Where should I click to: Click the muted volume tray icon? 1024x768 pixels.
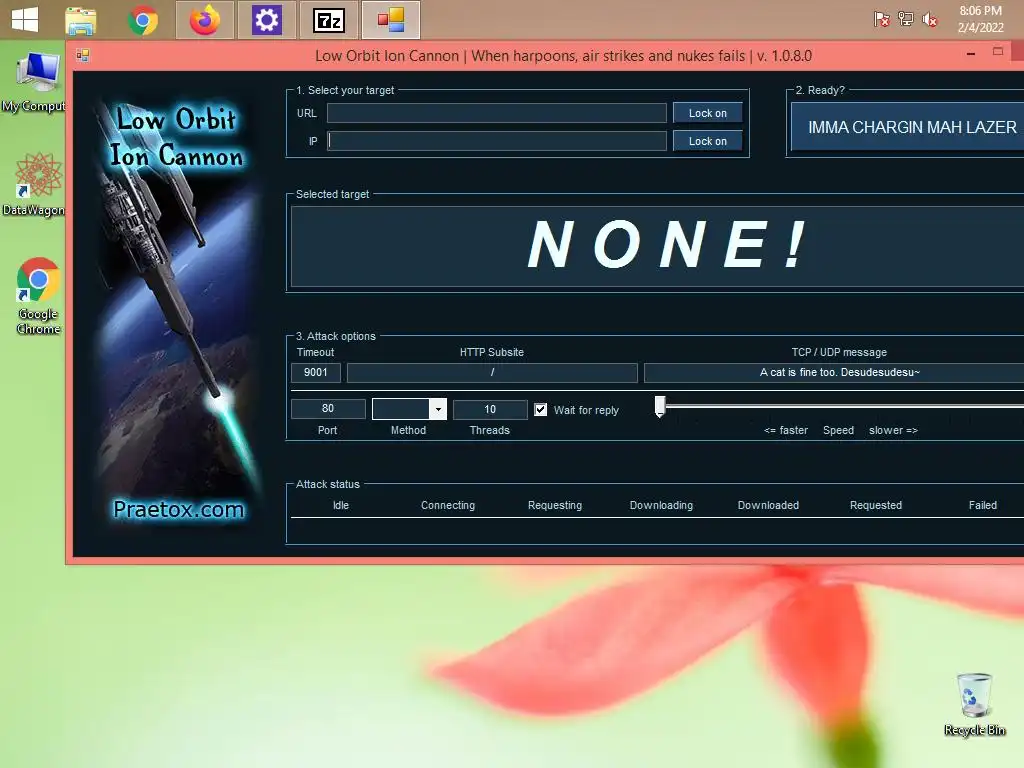click(929, 20)
